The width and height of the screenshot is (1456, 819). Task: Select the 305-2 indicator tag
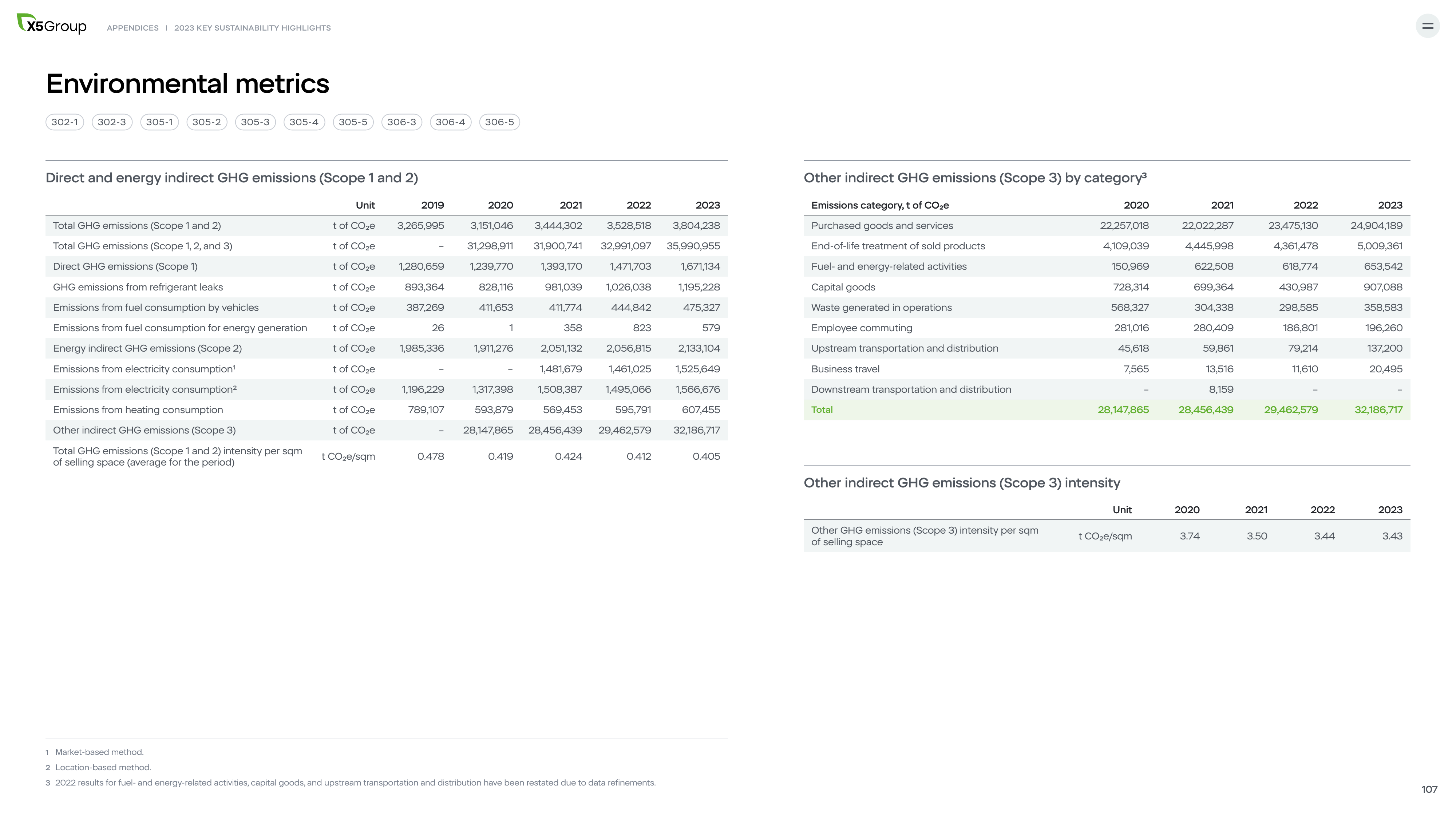[207, 122]
